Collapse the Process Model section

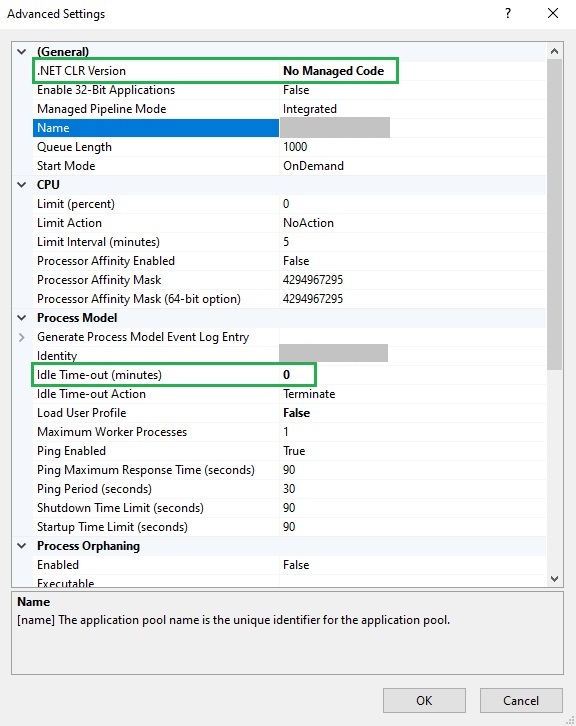tap(21, 318)
